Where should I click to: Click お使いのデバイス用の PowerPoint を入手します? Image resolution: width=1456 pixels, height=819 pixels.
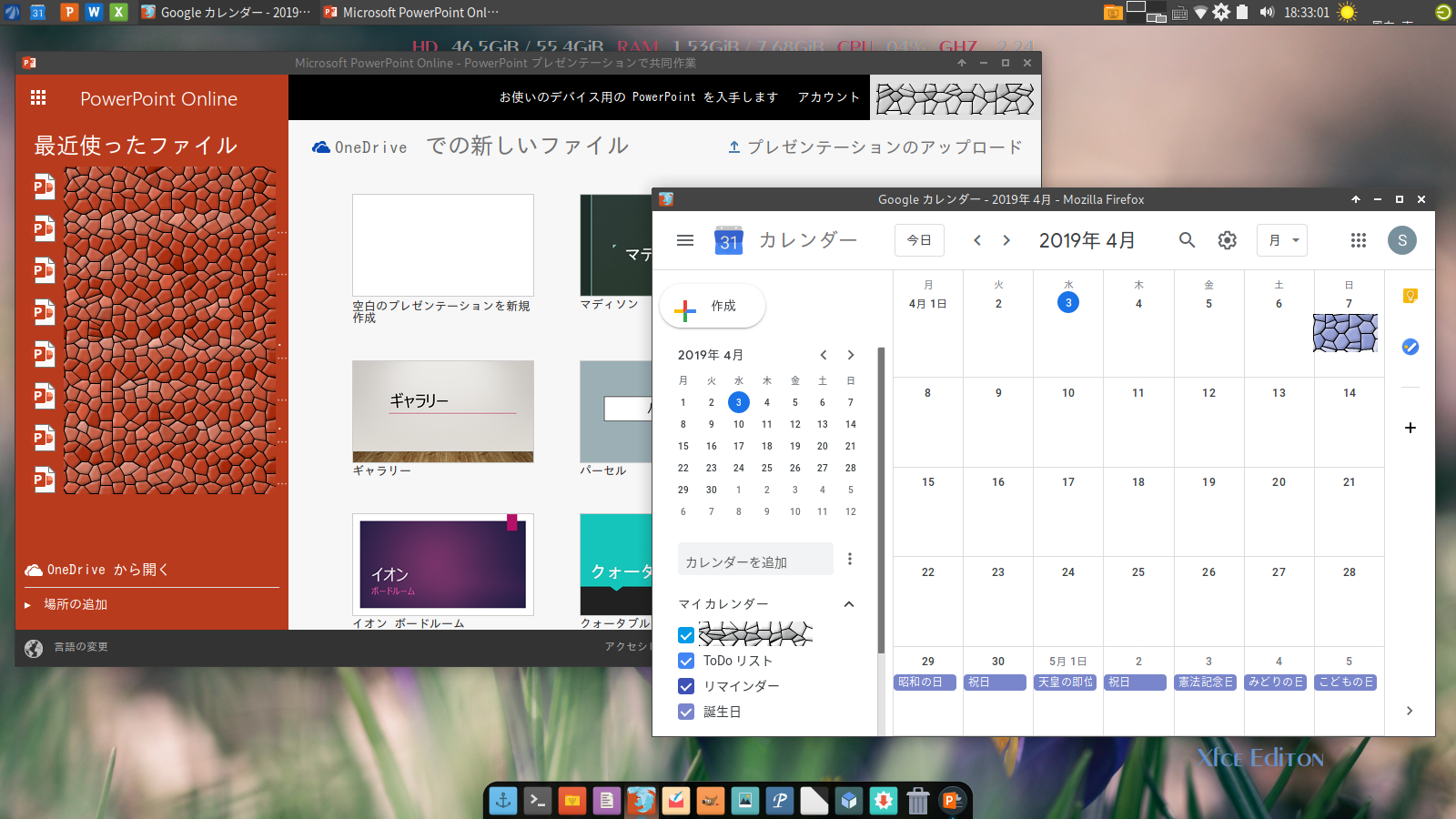(x=639, y=97)
